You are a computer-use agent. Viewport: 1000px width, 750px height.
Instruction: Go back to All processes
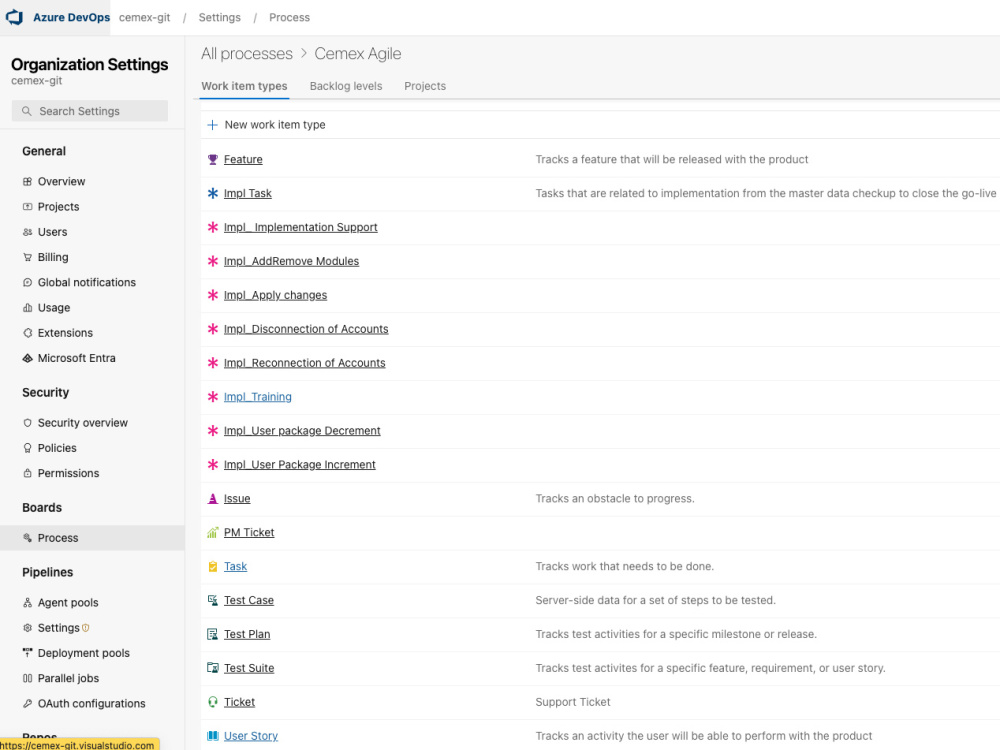[x=247, y=54]
